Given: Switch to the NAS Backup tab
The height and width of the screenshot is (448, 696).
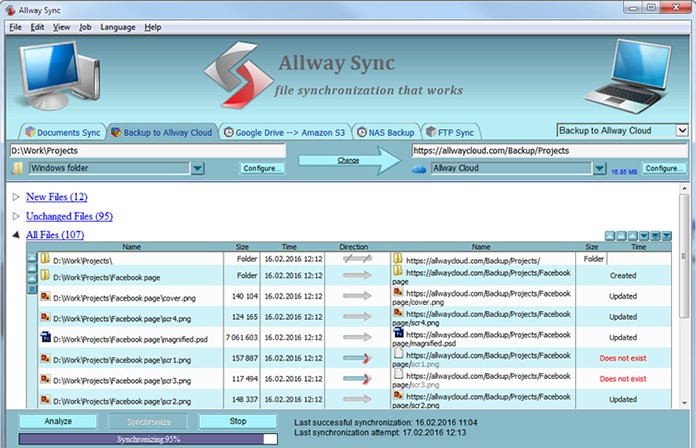Looking at the screenshot, I should 386,132.
